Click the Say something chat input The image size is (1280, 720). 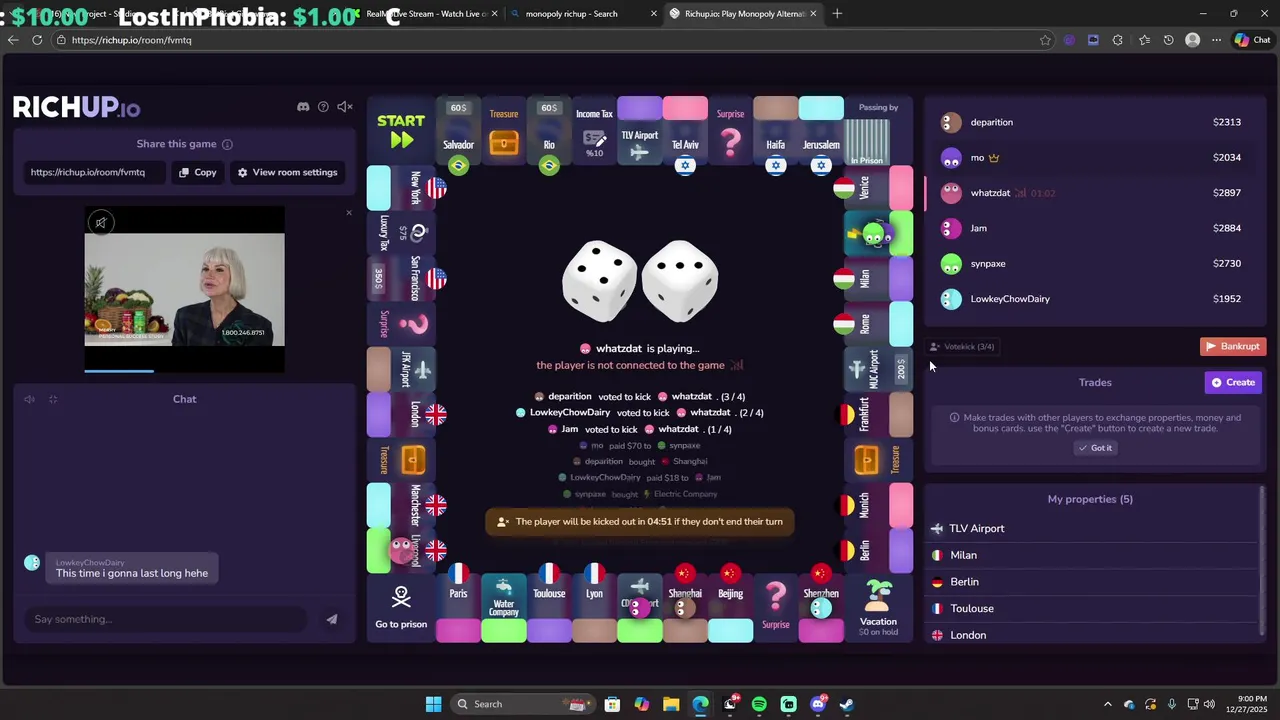coord(165,619)
